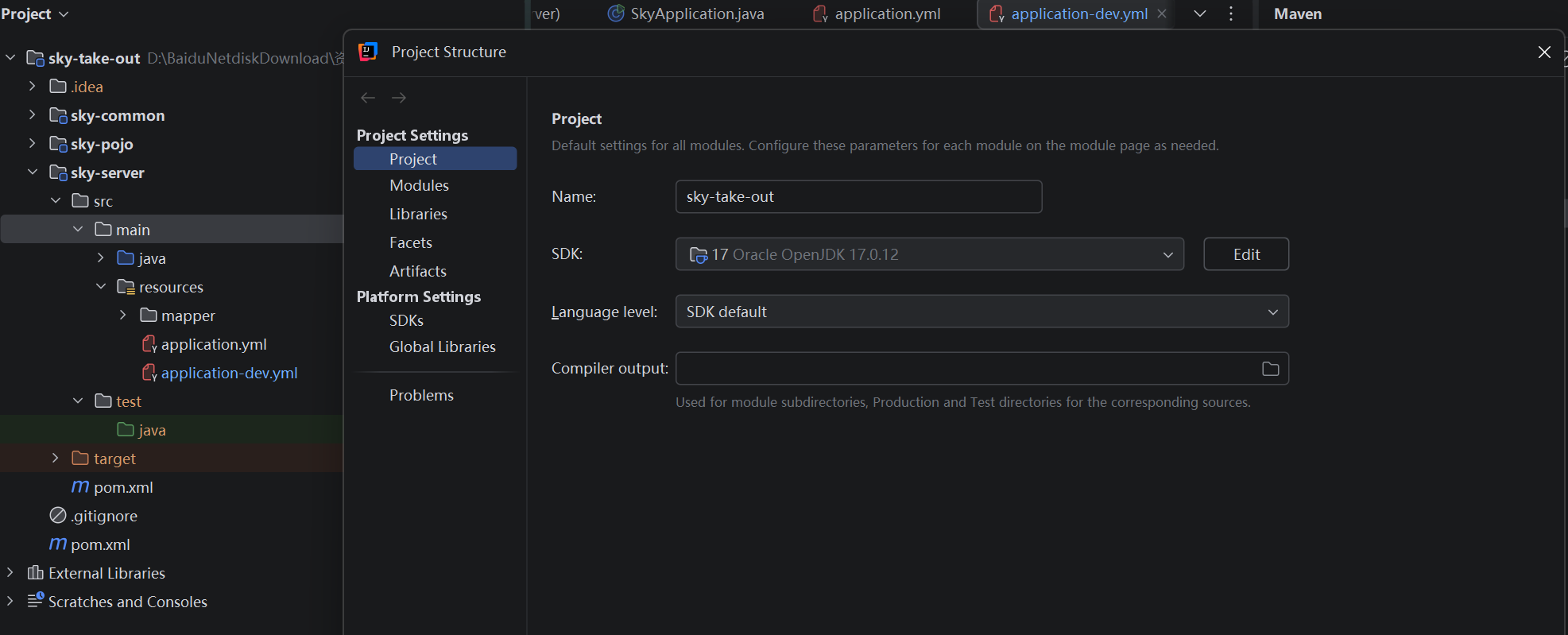The image size is (1568, 635).
Task: Open the editor tabs overflow chevron
Action: coord(1200,14)
